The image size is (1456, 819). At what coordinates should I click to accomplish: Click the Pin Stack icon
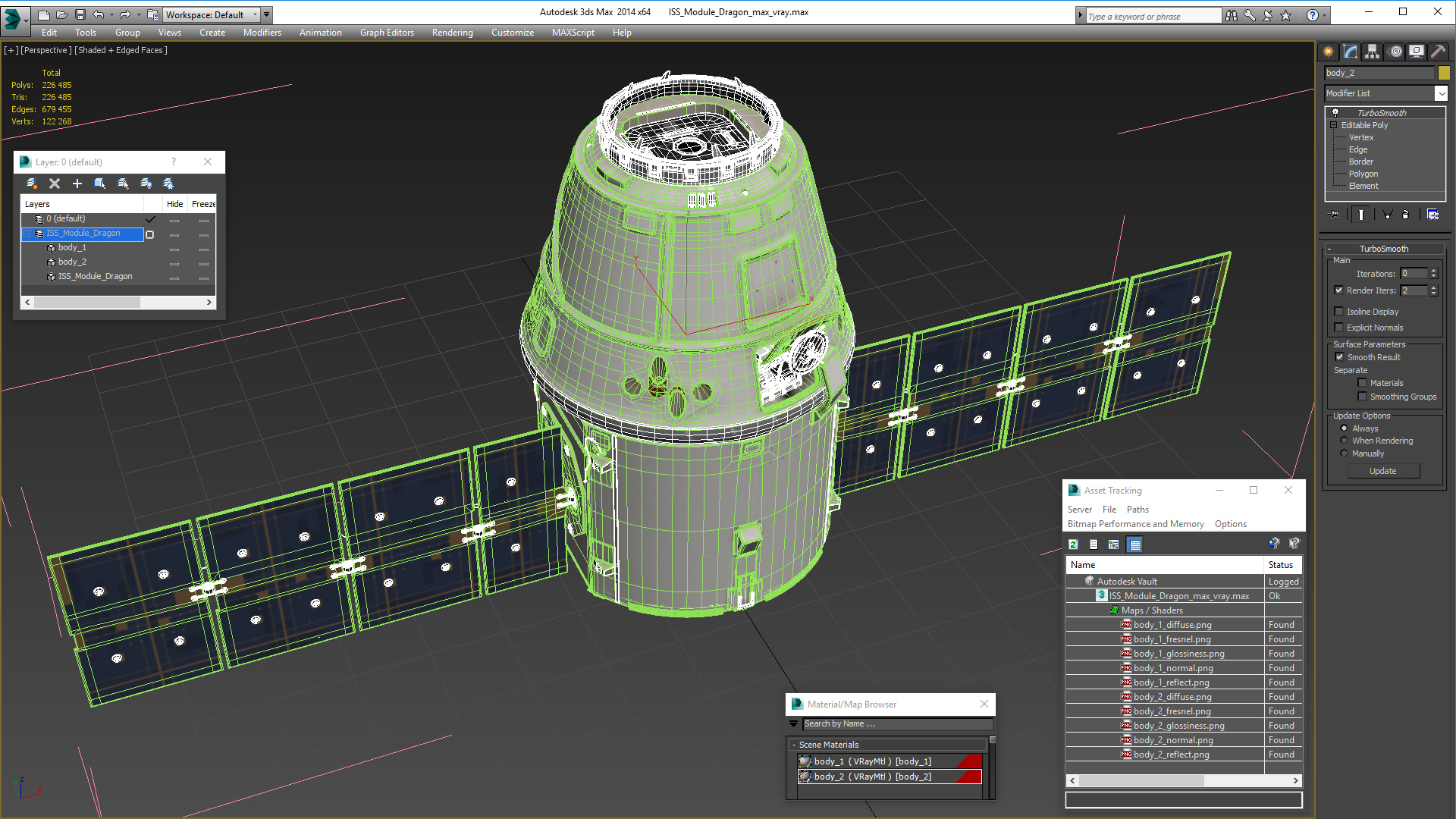(1335, 215)
